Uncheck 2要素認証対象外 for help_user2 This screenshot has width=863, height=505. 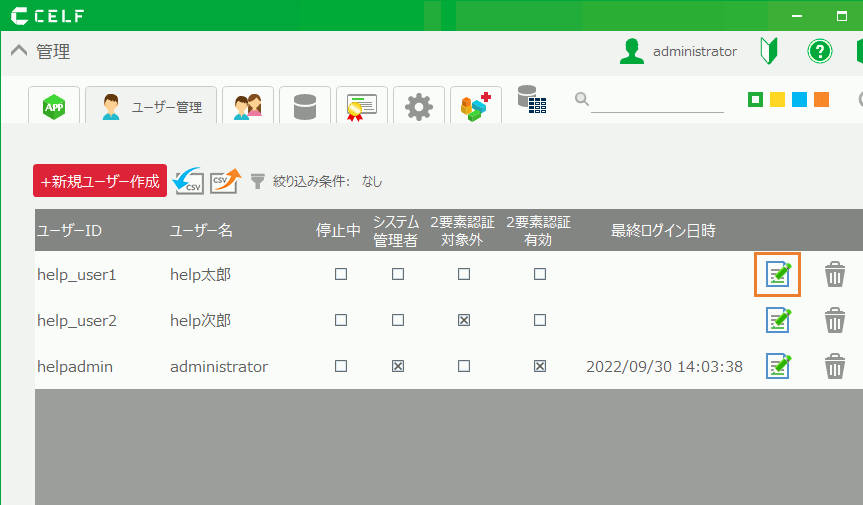(x=463, y=320)
